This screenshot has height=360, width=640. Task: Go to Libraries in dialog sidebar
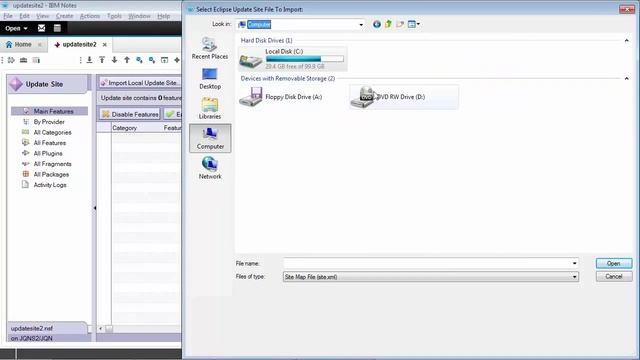coord(210,108)
